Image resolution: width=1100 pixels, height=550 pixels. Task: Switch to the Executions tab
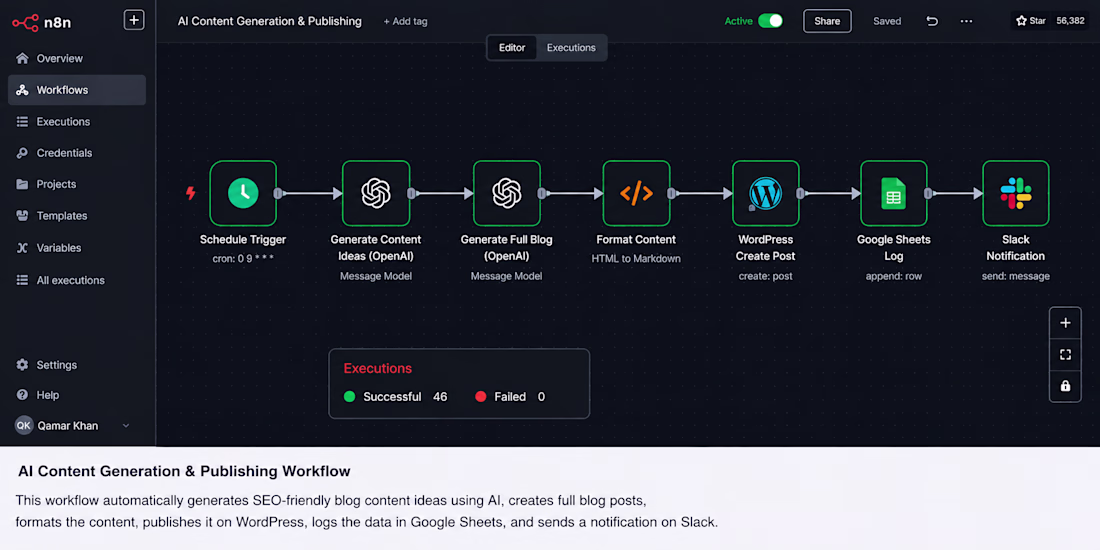[571, 48]
